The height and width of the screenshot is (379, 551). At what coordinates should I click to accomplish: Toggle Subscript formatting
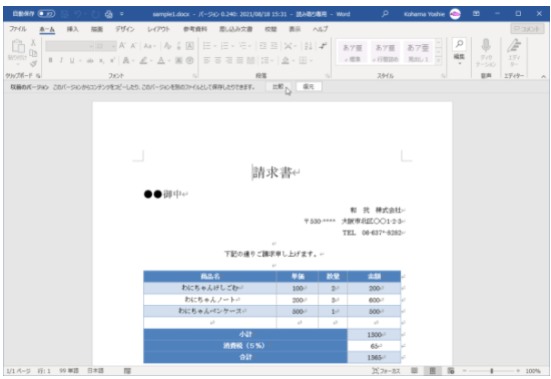coord(101,60)
